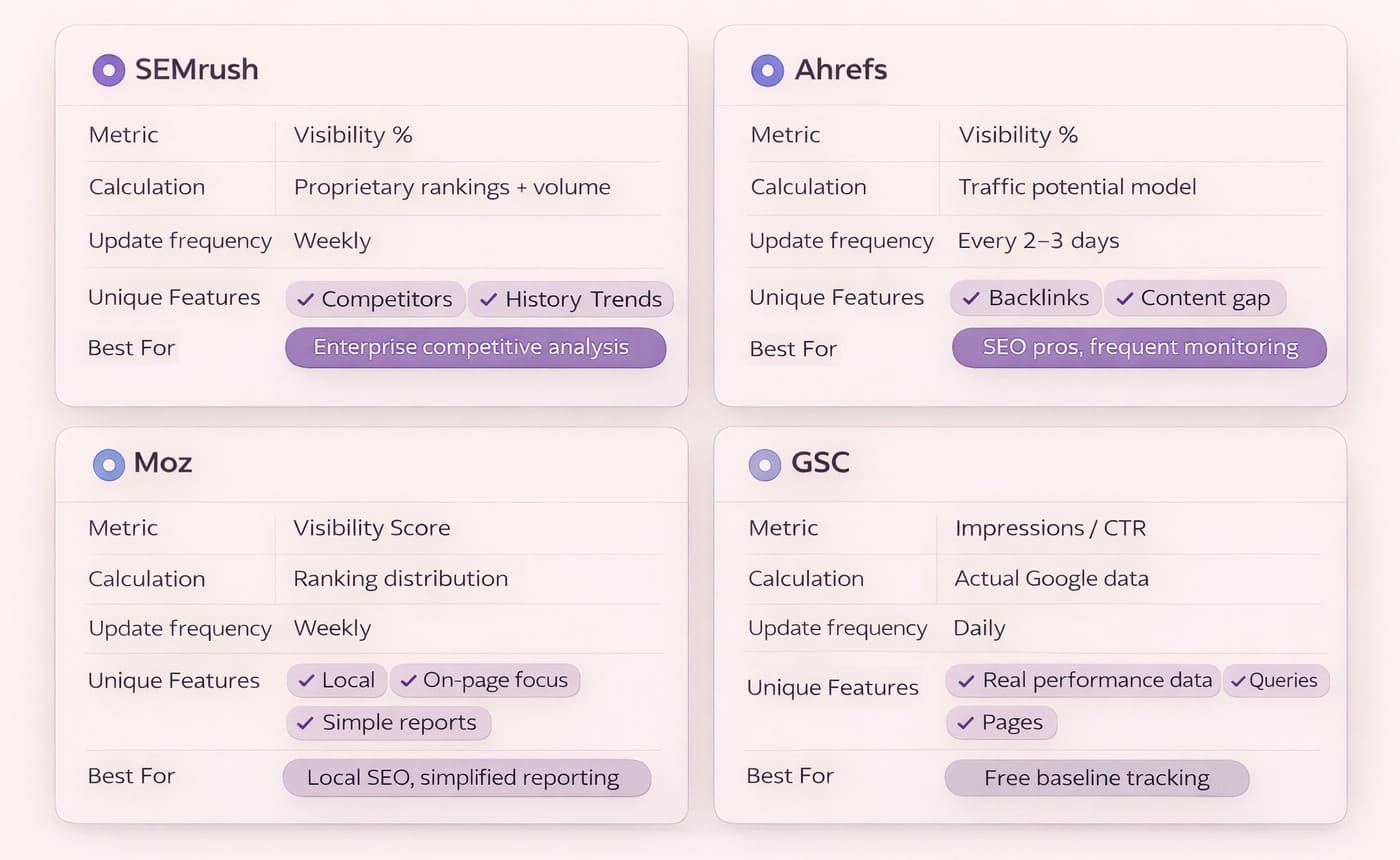Click the SEMrush circle icon
This screenshot has height=860, width=1400.
[109, 70]
